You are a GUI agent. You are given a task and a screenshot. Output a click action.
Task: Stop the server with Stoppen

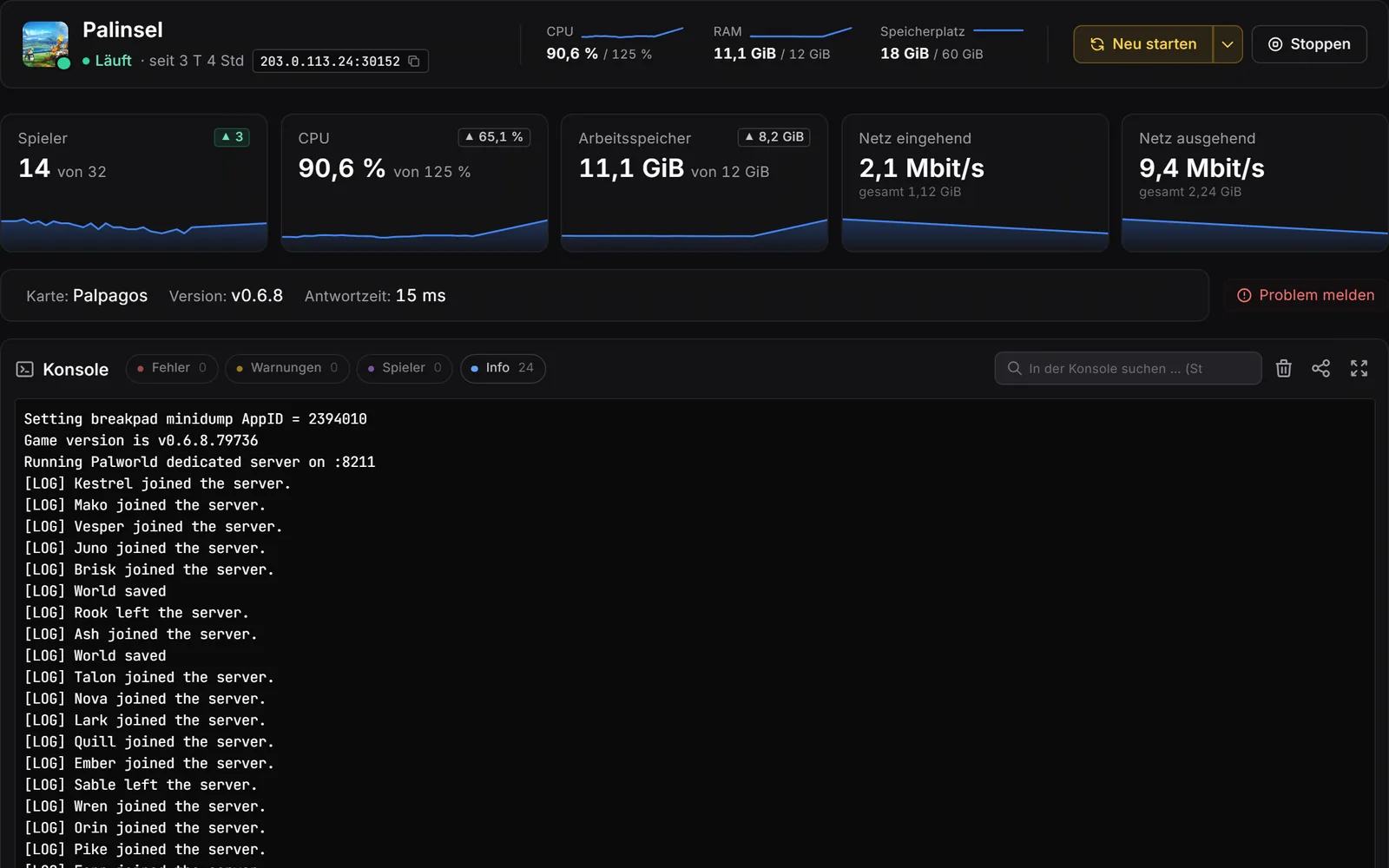pos(1309,44)
